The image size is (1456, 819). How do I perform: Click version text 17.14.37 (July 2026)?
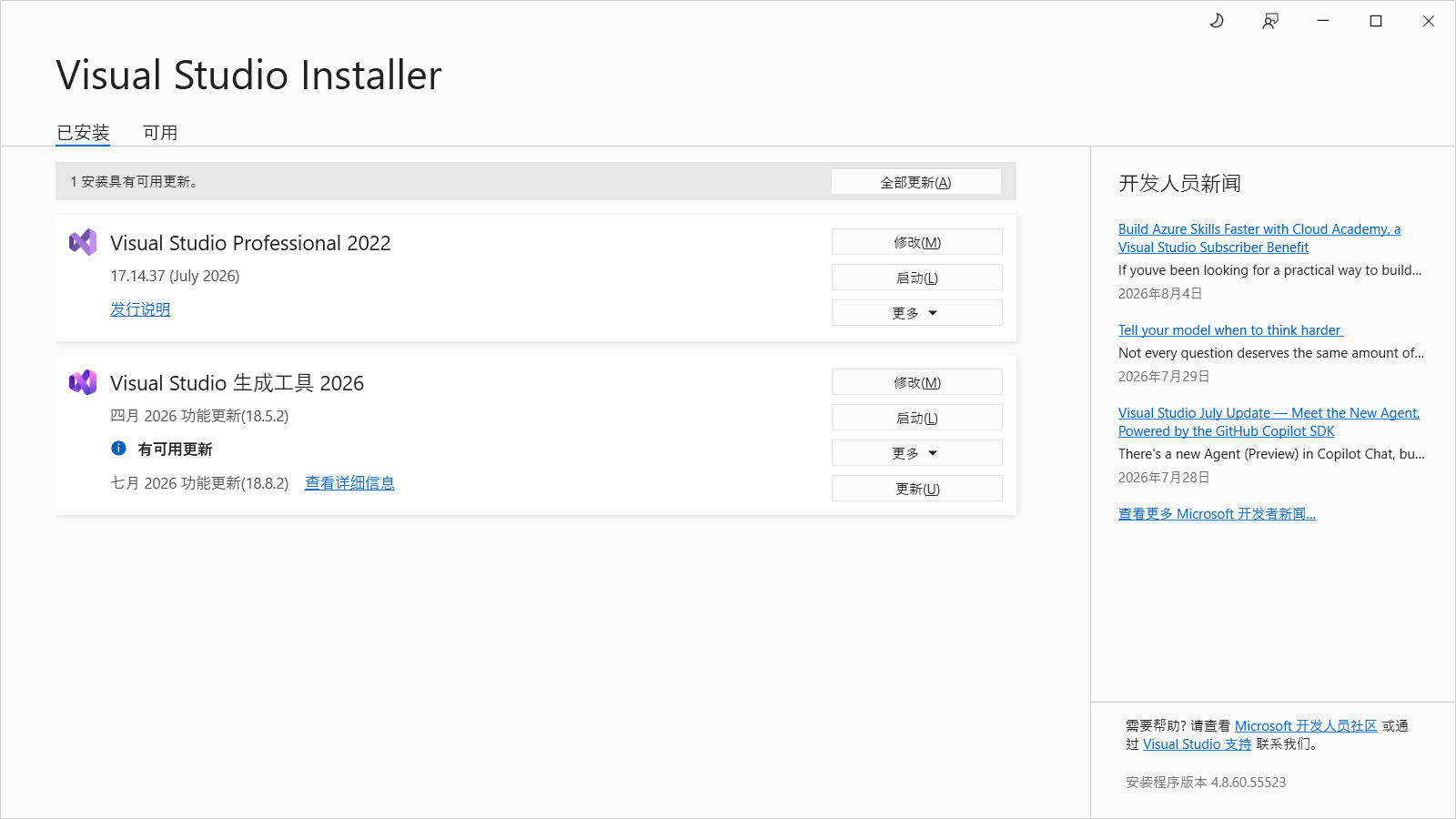[x=175, y=276]
